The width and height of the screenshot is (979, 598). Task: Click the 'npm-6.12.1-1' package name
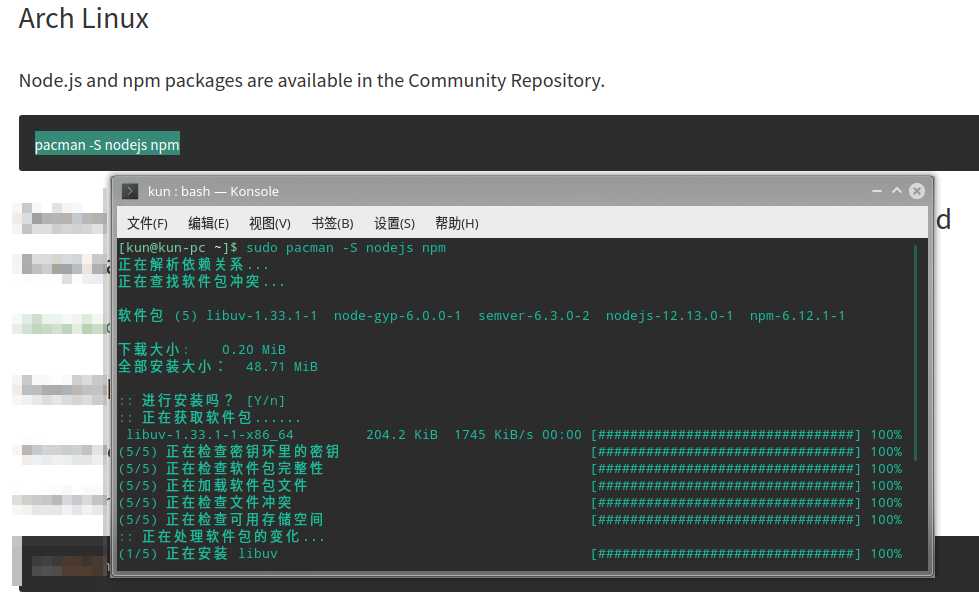(797, 316)
